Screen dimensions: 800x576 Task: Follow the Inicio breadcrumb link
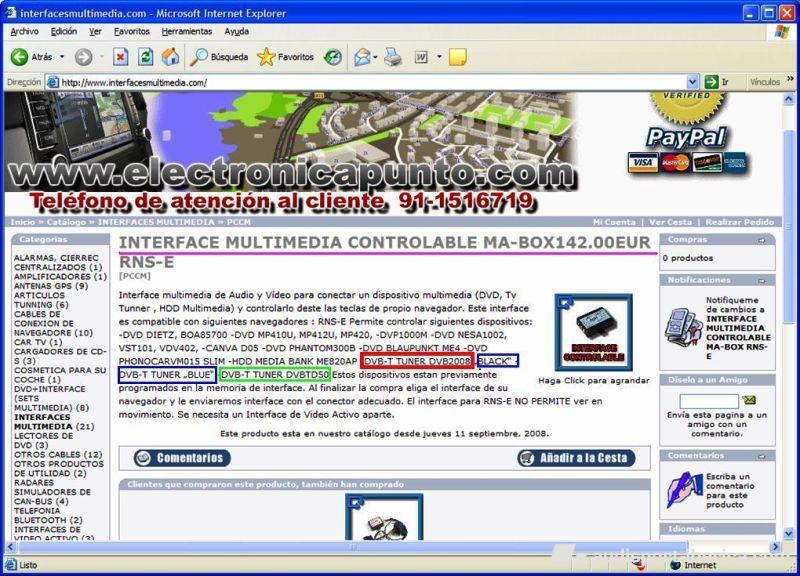(23, 222)
